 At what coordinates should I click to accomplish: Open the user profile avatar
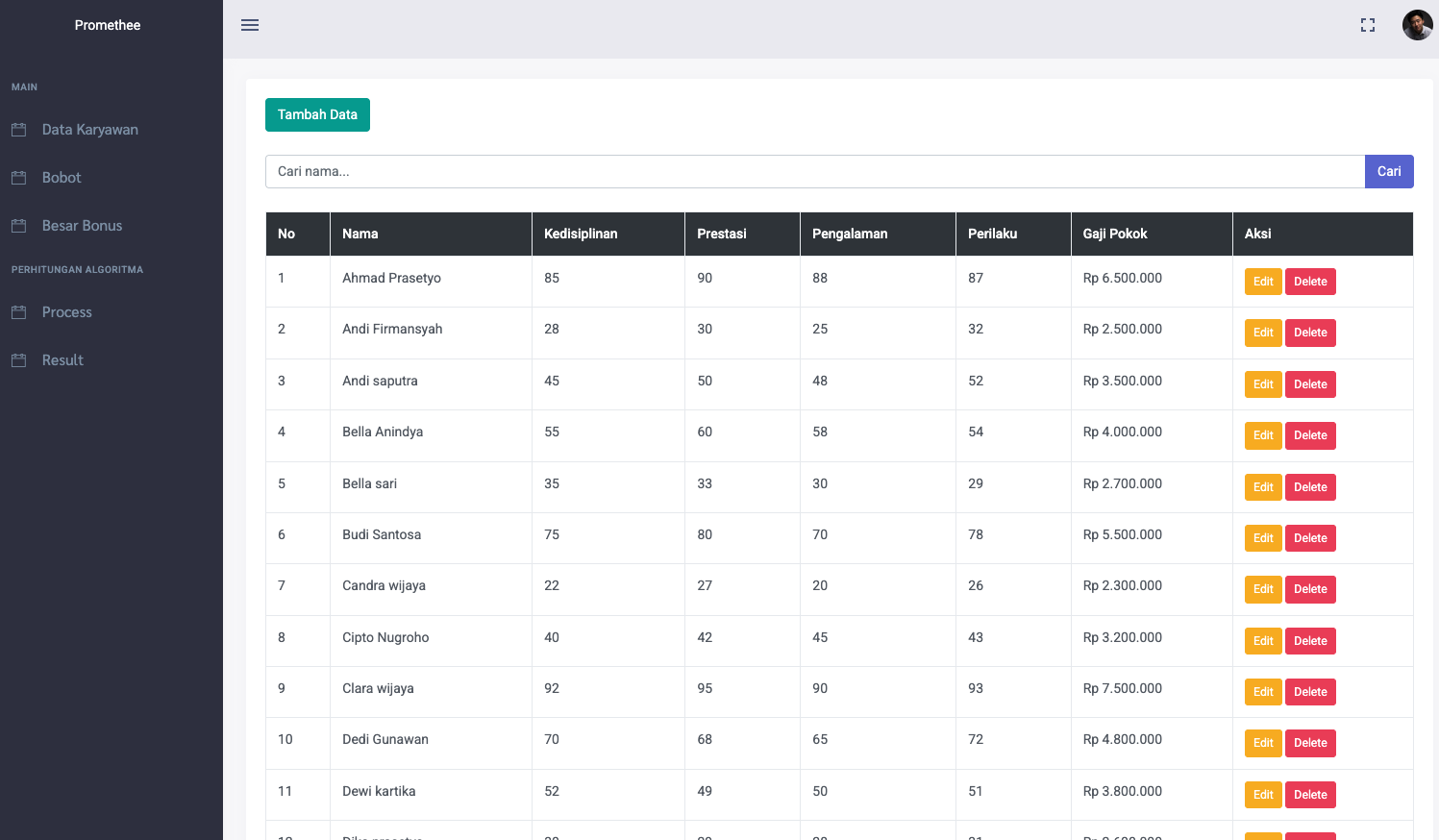[x=1417, y=25]
